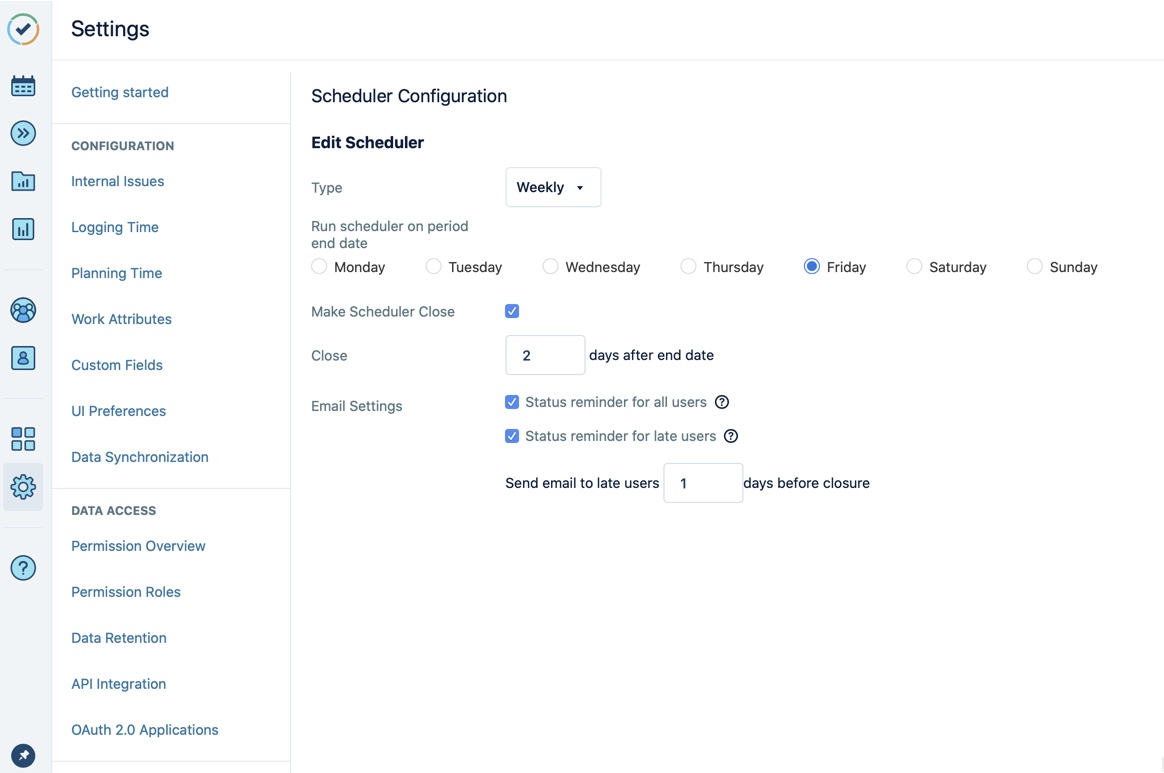Open Internal Issues settings
The image size is (1164, 773).
point(117,181)
